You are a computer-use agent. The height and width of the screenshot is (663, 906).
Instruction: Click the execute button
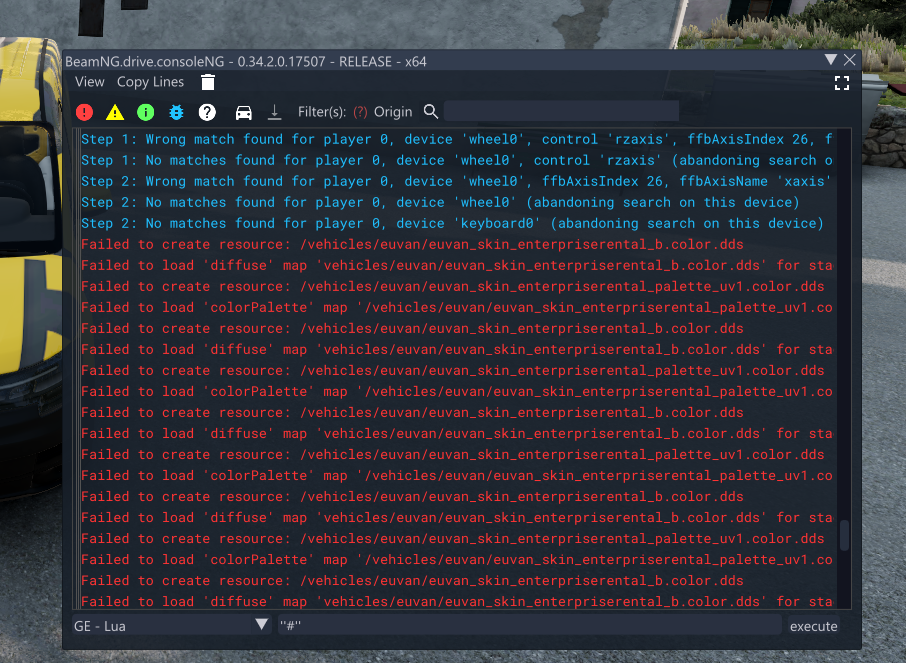(x=814, y=626)
